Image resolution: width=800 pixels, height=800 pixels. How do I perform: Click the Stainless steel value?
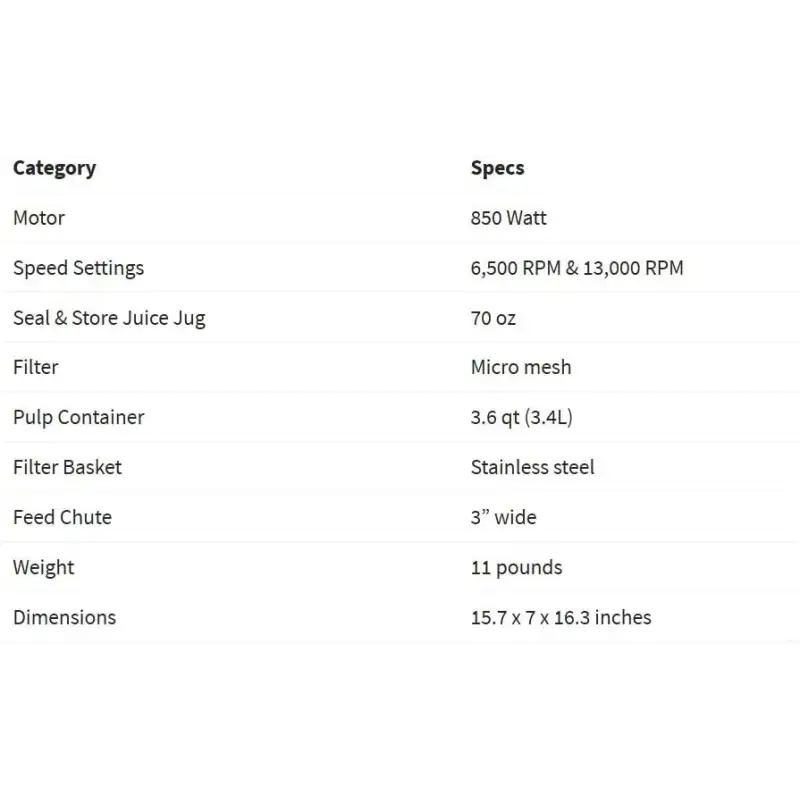532,467
